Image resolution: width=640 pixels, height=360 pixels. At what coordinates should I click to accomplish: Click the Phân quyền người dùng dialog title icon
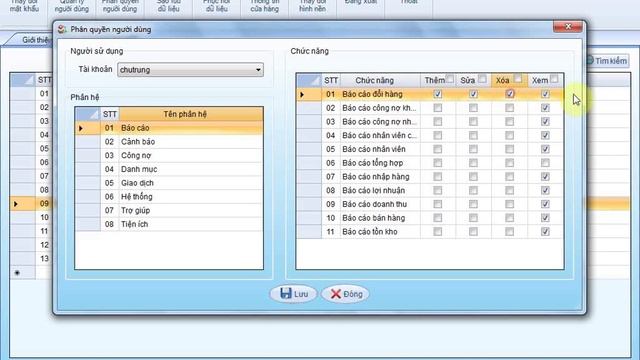[62, 29]
